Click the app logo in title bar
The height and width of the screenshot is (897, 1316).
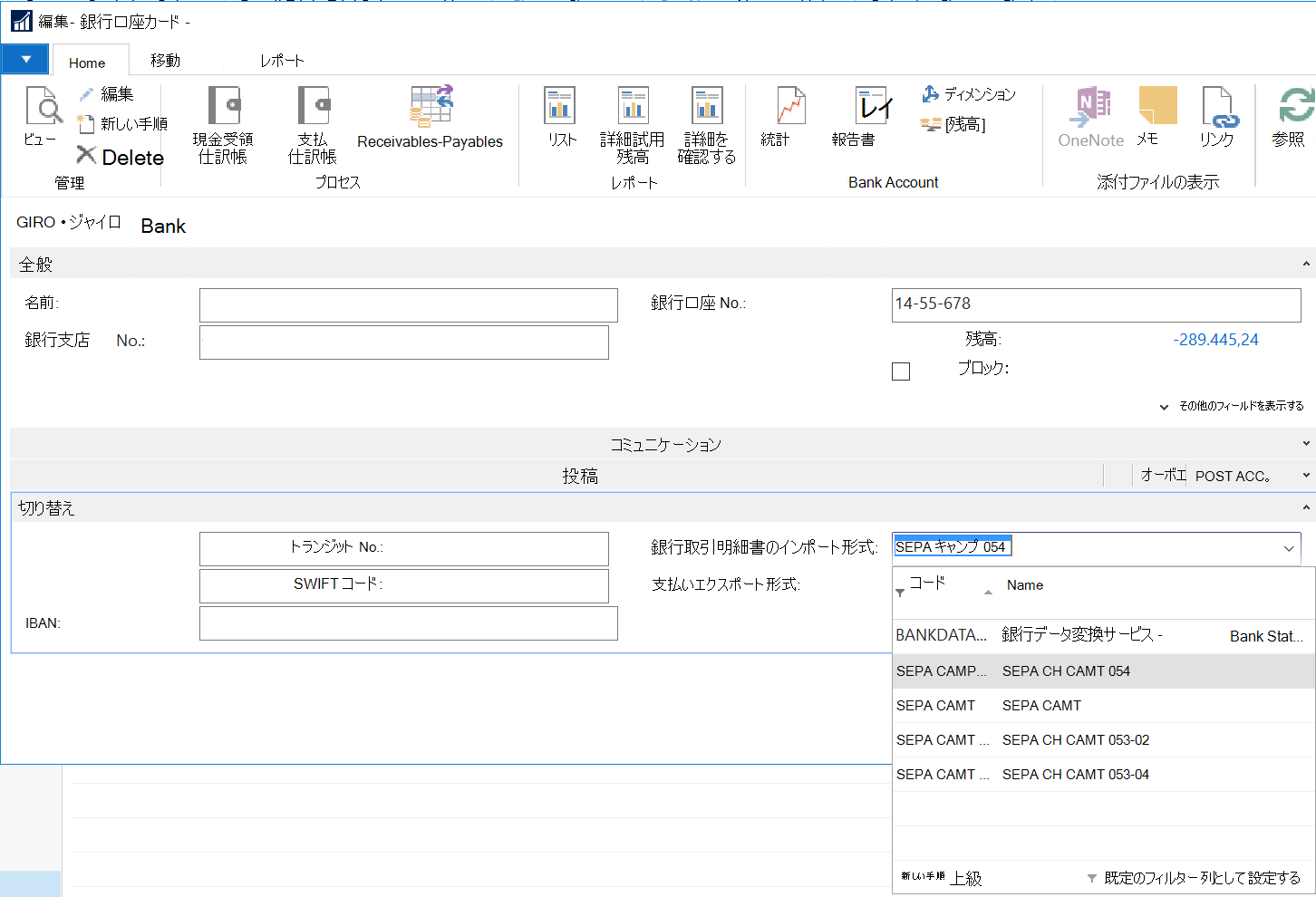(21, 20)
